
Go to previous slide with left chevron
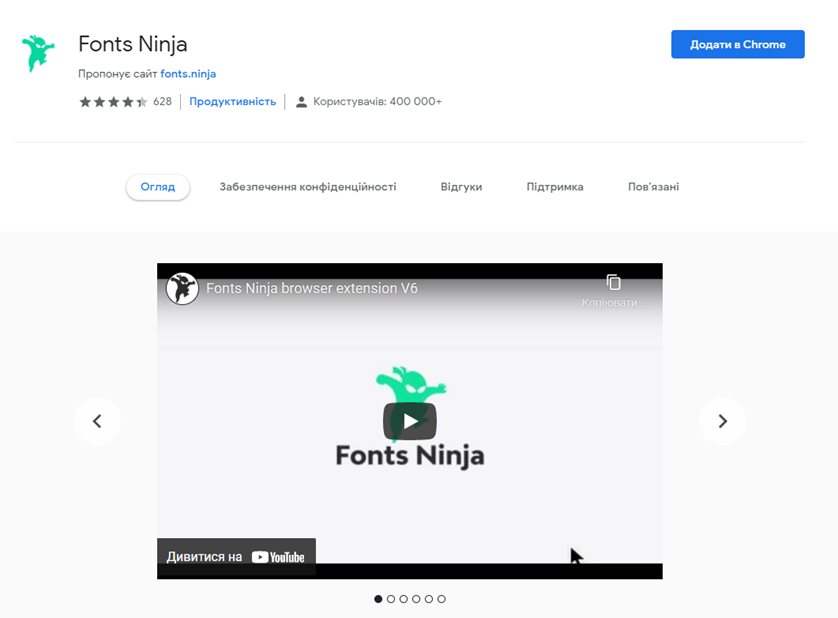(97, 421)
